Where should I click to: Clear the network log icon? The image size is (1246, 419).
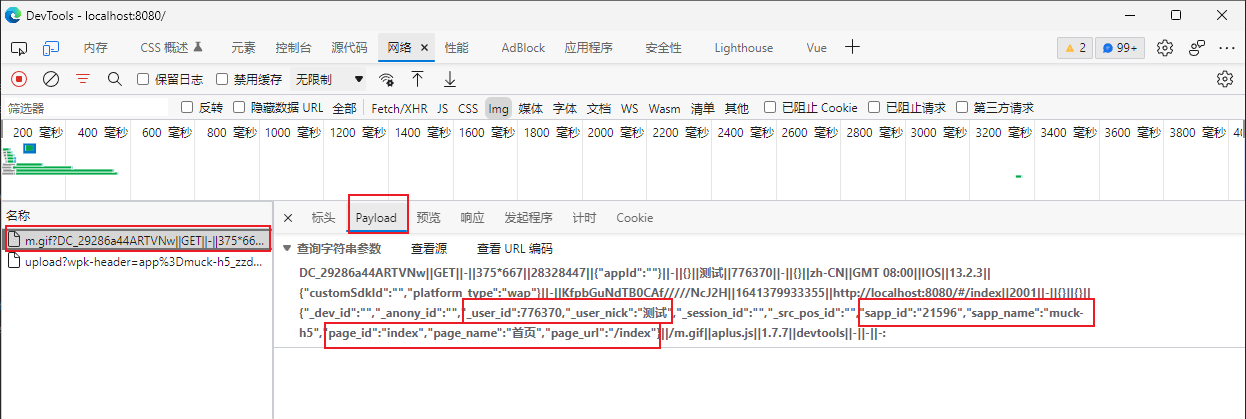tap(51, 78)
